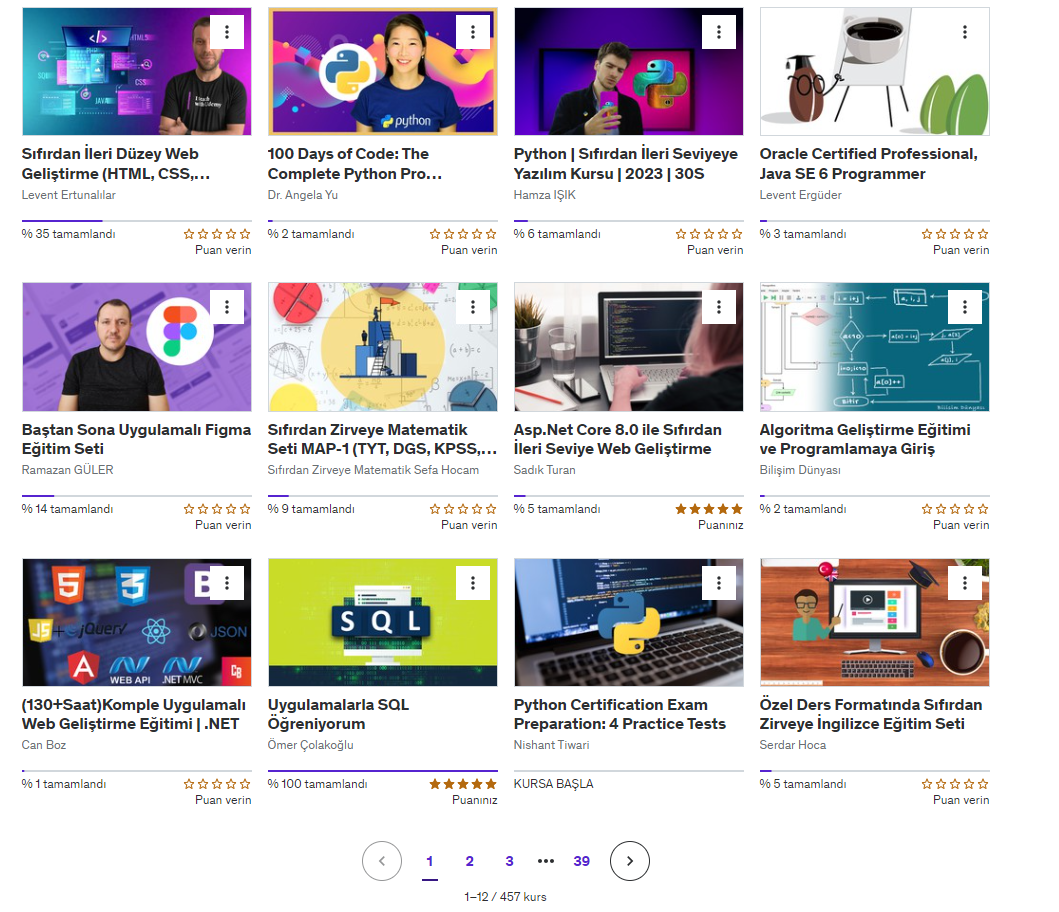Open options menu on Sıfırdan İleri Düzey Web course

click(x=227, y=32)
